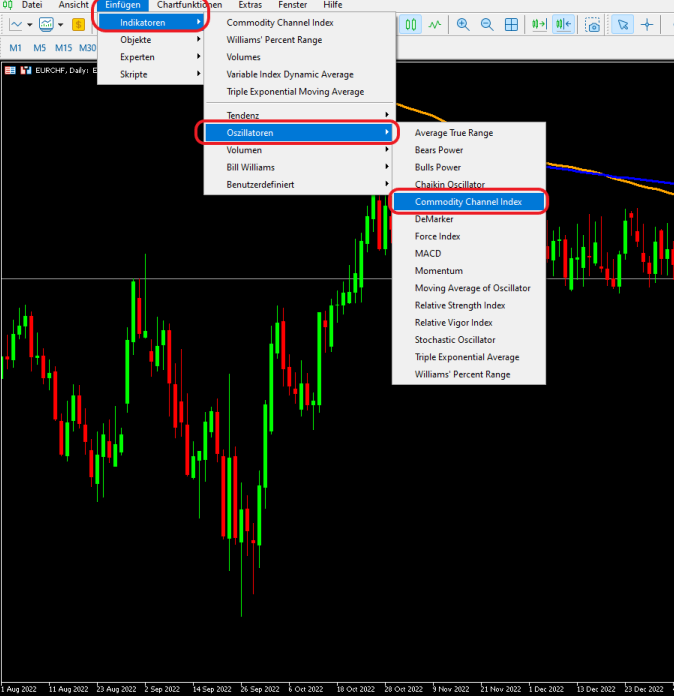Click the tile windows grid icon
Image resolution: width=674 pixels, height=696 pixels.
point(512,24)
